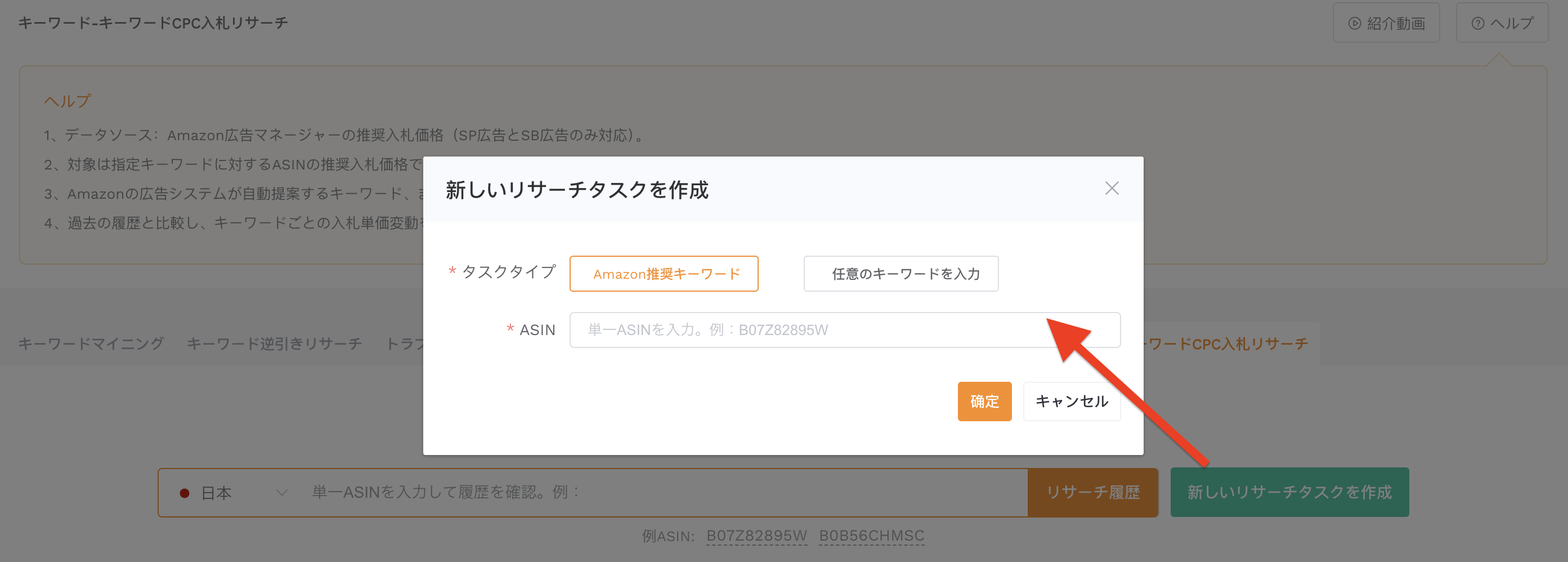The width and height of the screenshot is (1568, 562).
Task: Switch to キーワード逆引きリサーチ tab
Action: coord(274,344)
